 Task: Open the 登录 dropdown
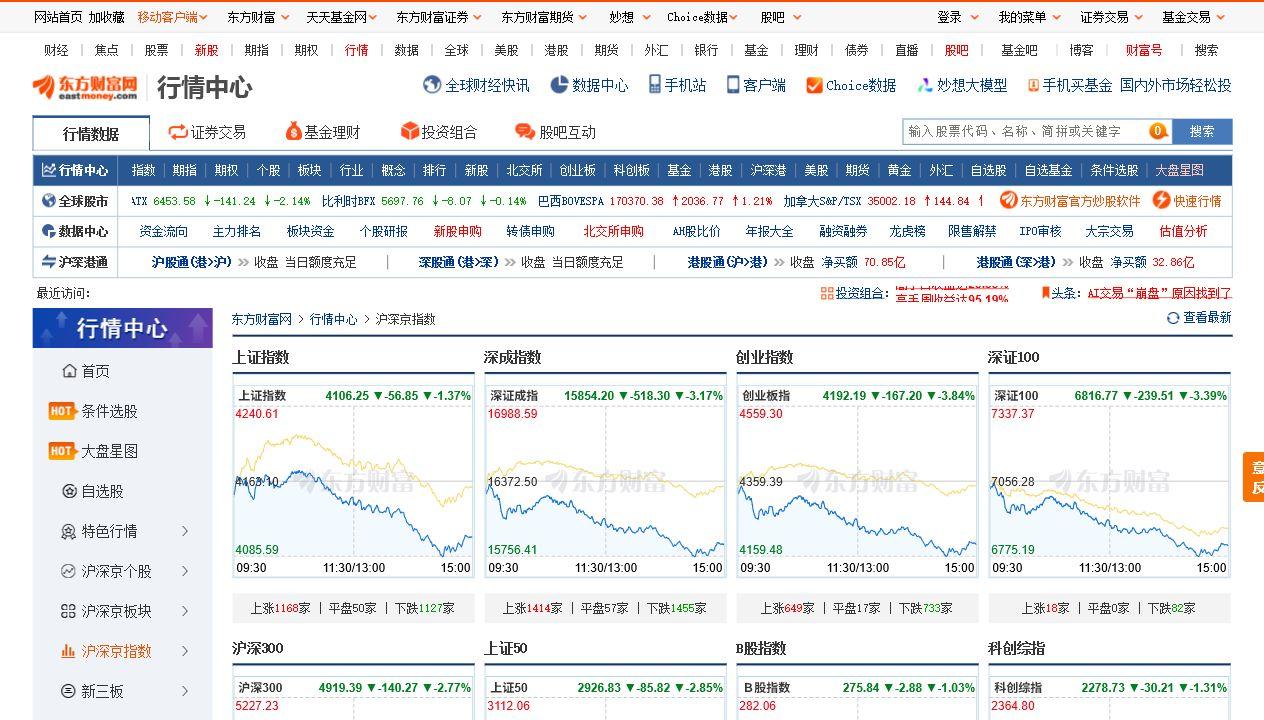pyautogui.click(x=957, y=17)
